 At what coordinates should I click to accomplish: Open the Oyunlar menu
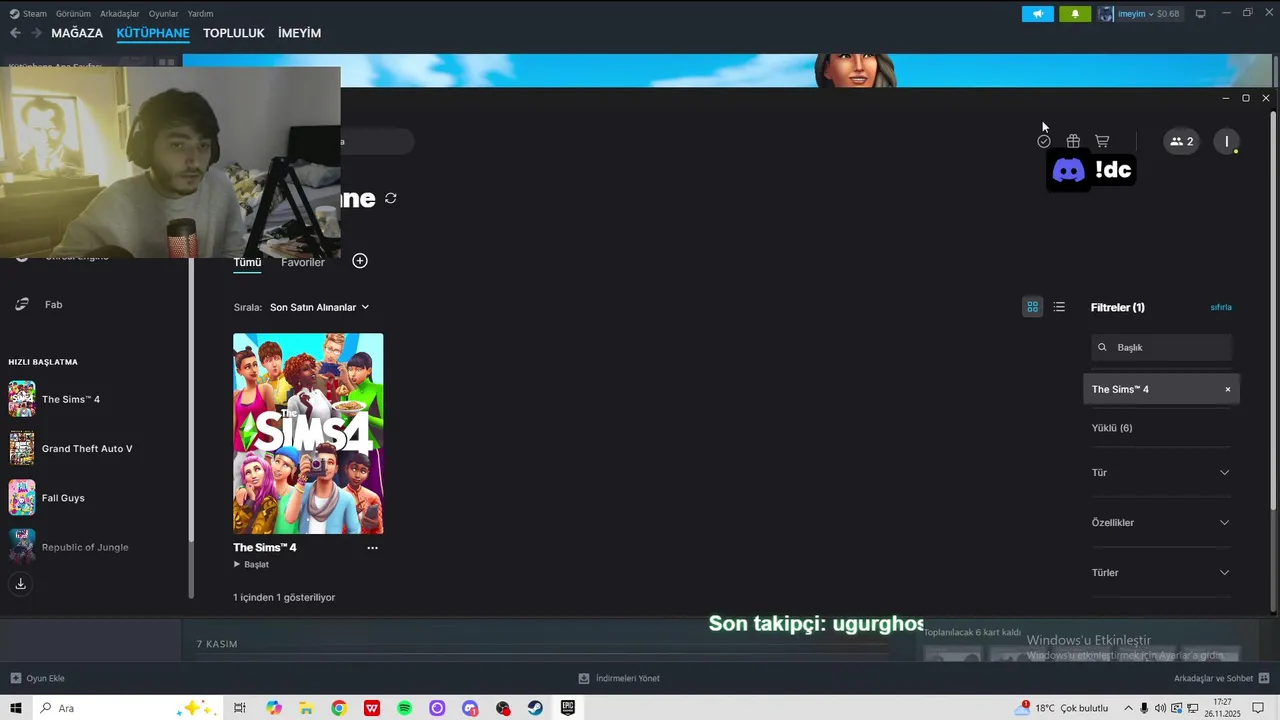[x=163, y=14]
